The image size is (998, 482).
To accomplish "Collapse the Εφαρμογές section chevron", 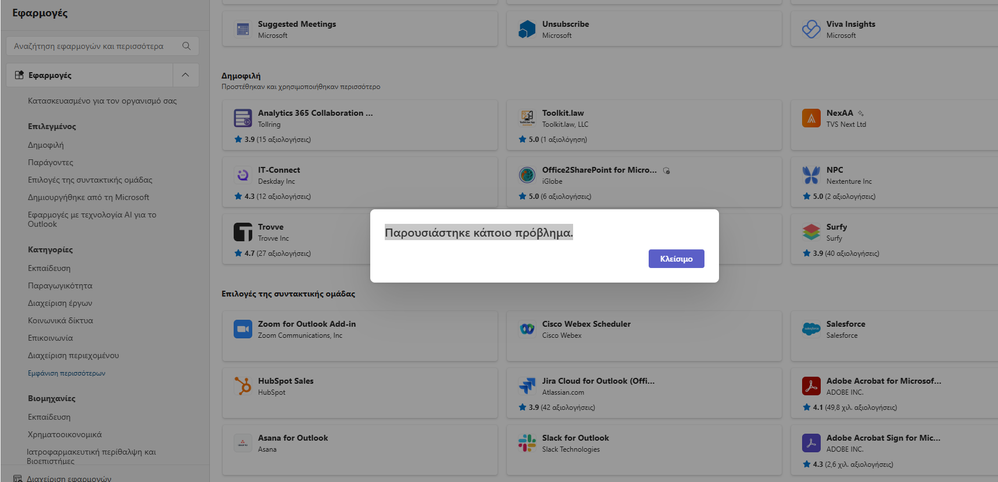I will click(185, 75).
